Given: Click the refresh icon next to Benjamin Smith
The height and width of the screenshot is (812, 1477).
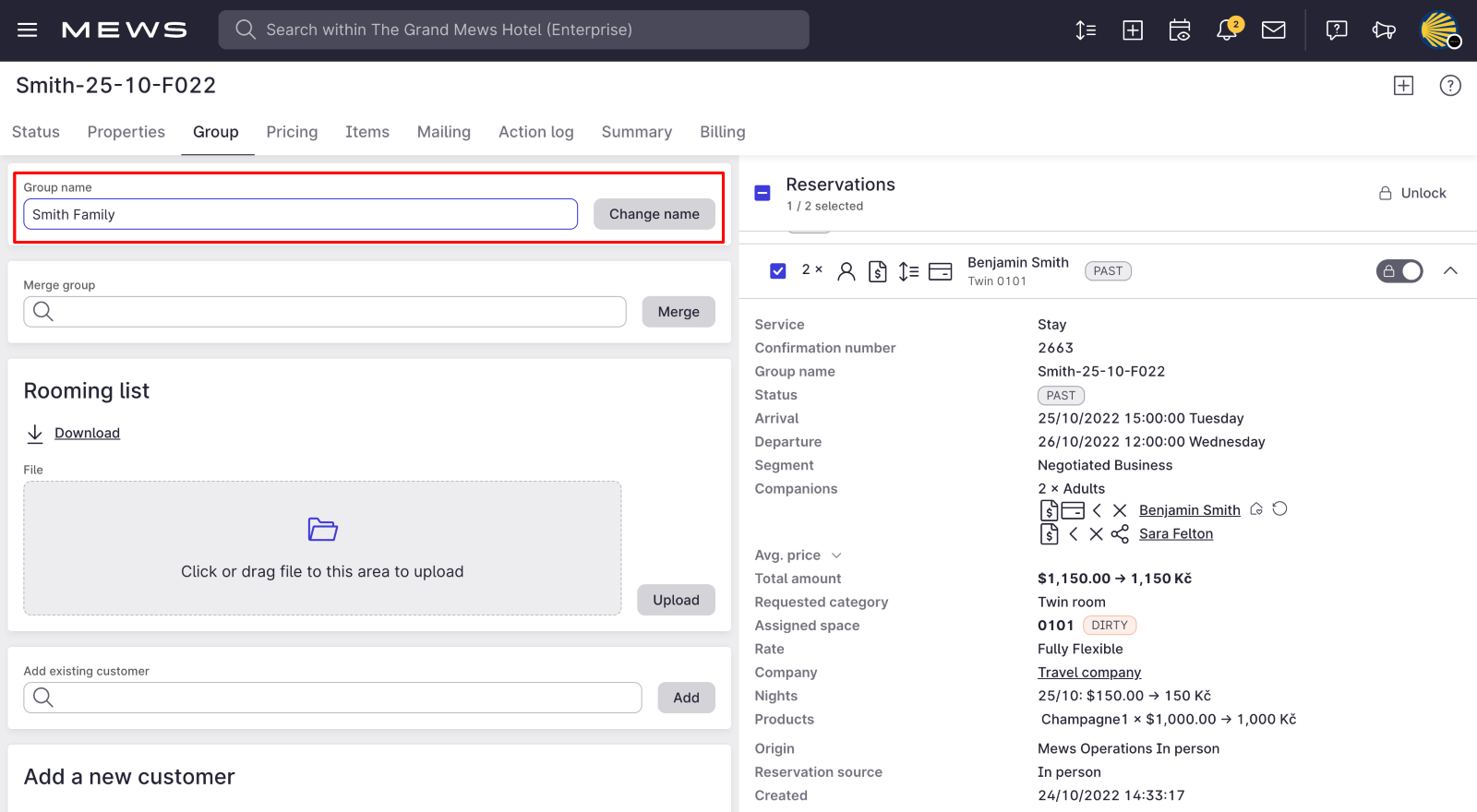Looking at the screenshot, I should (x=1279, y=509).
